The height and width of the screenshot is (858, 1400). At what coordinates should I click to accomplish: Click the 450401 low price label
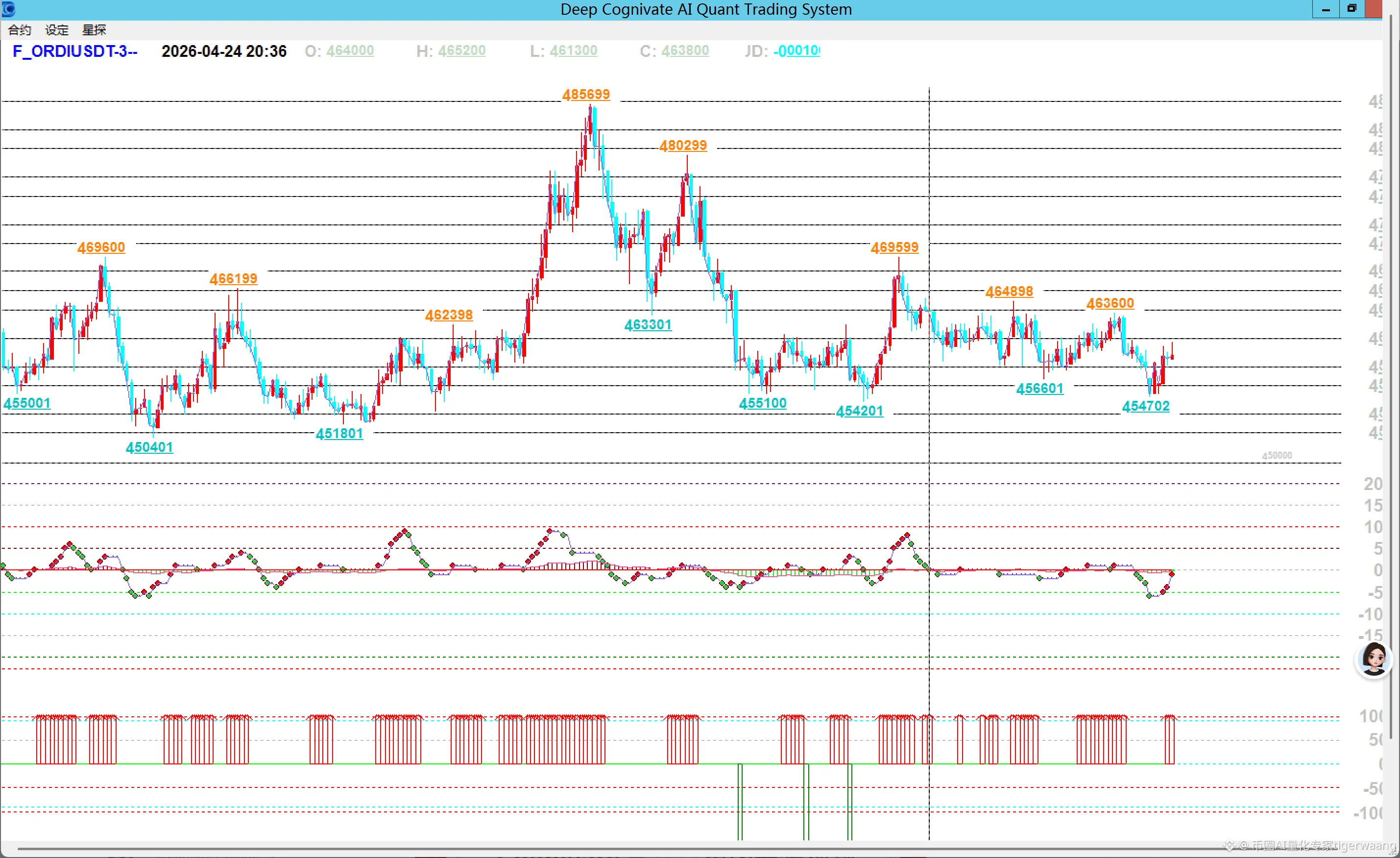[149, 447]
